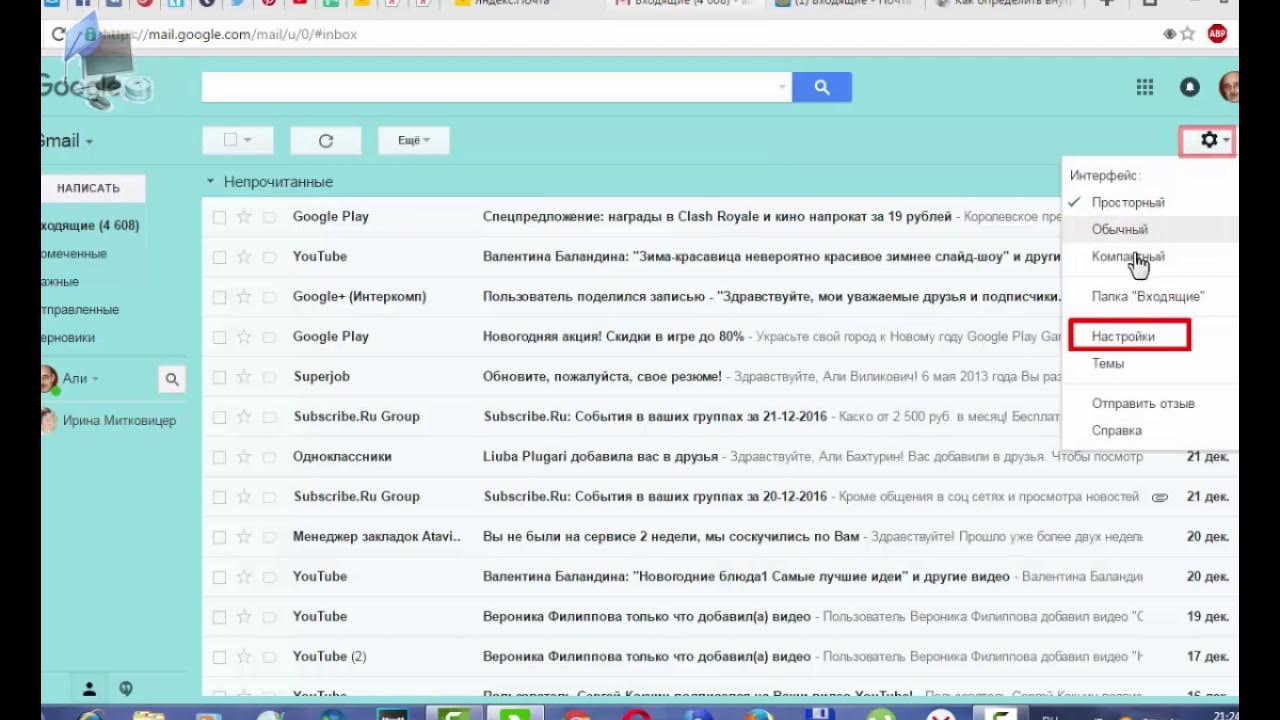Select the Менеджер закладок Atavi email checkbox
The image size is (1280, 720).
coord(219,537)
